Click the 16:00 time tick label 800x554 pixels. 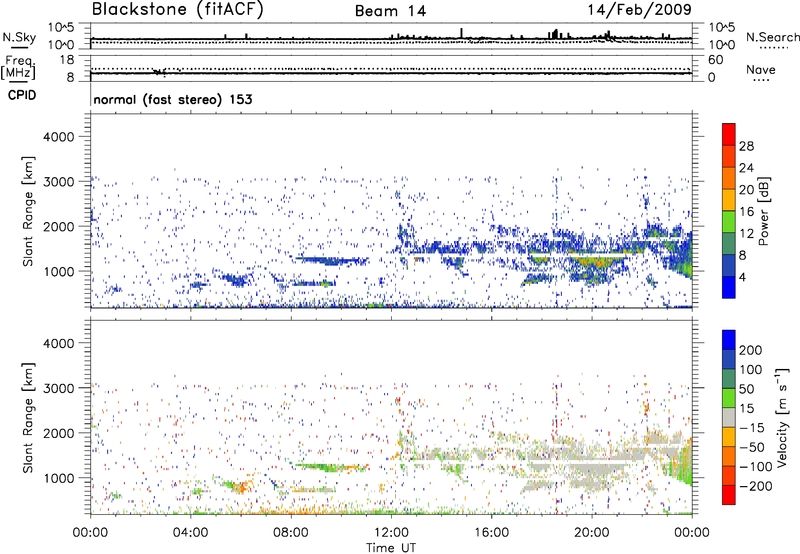pos(491,533)
